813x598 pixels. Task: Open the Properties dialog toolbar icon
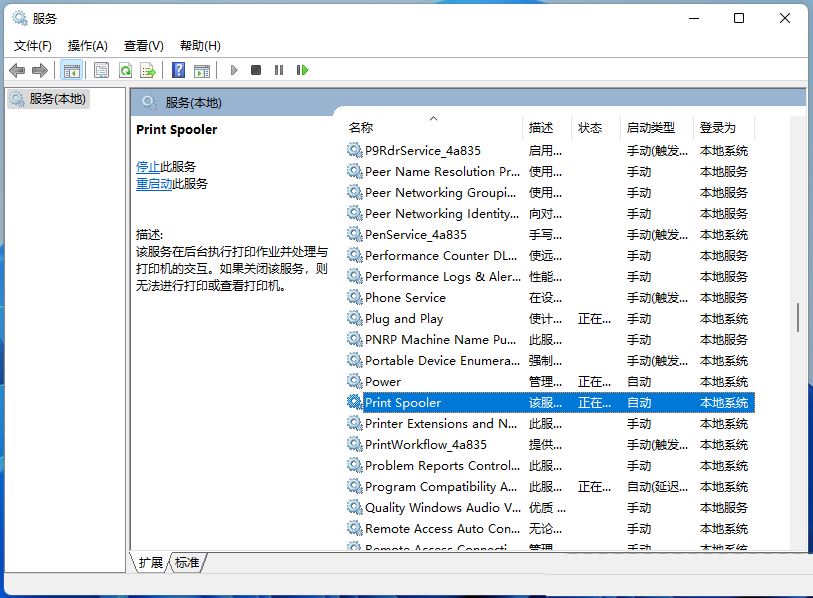101,70
